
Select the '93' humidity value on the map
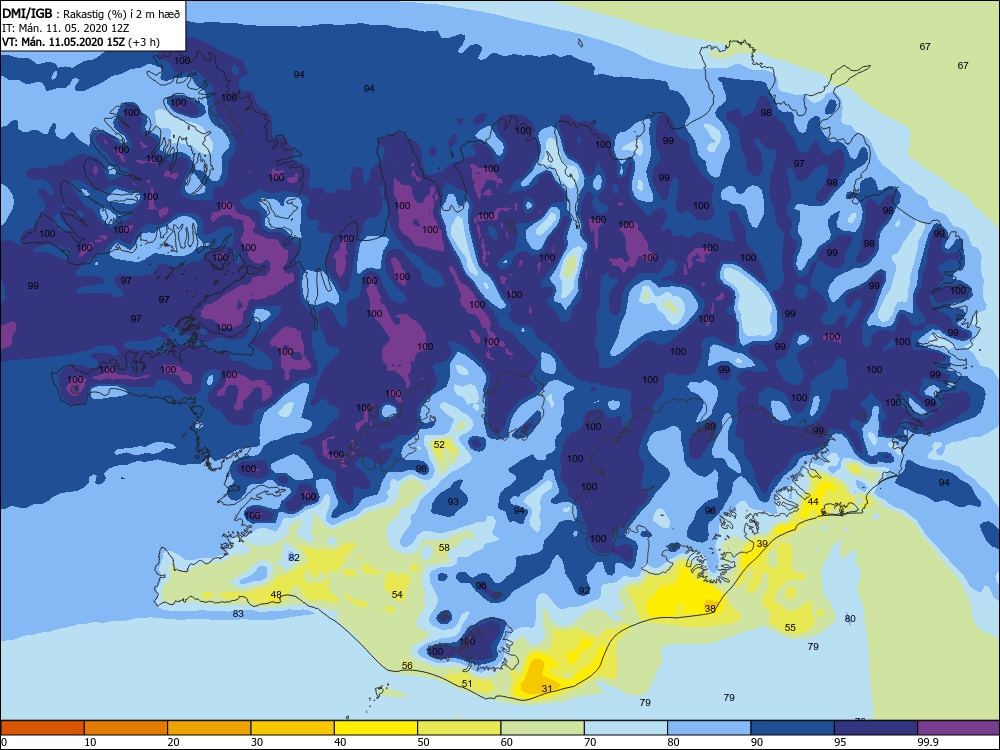point(453,501)
